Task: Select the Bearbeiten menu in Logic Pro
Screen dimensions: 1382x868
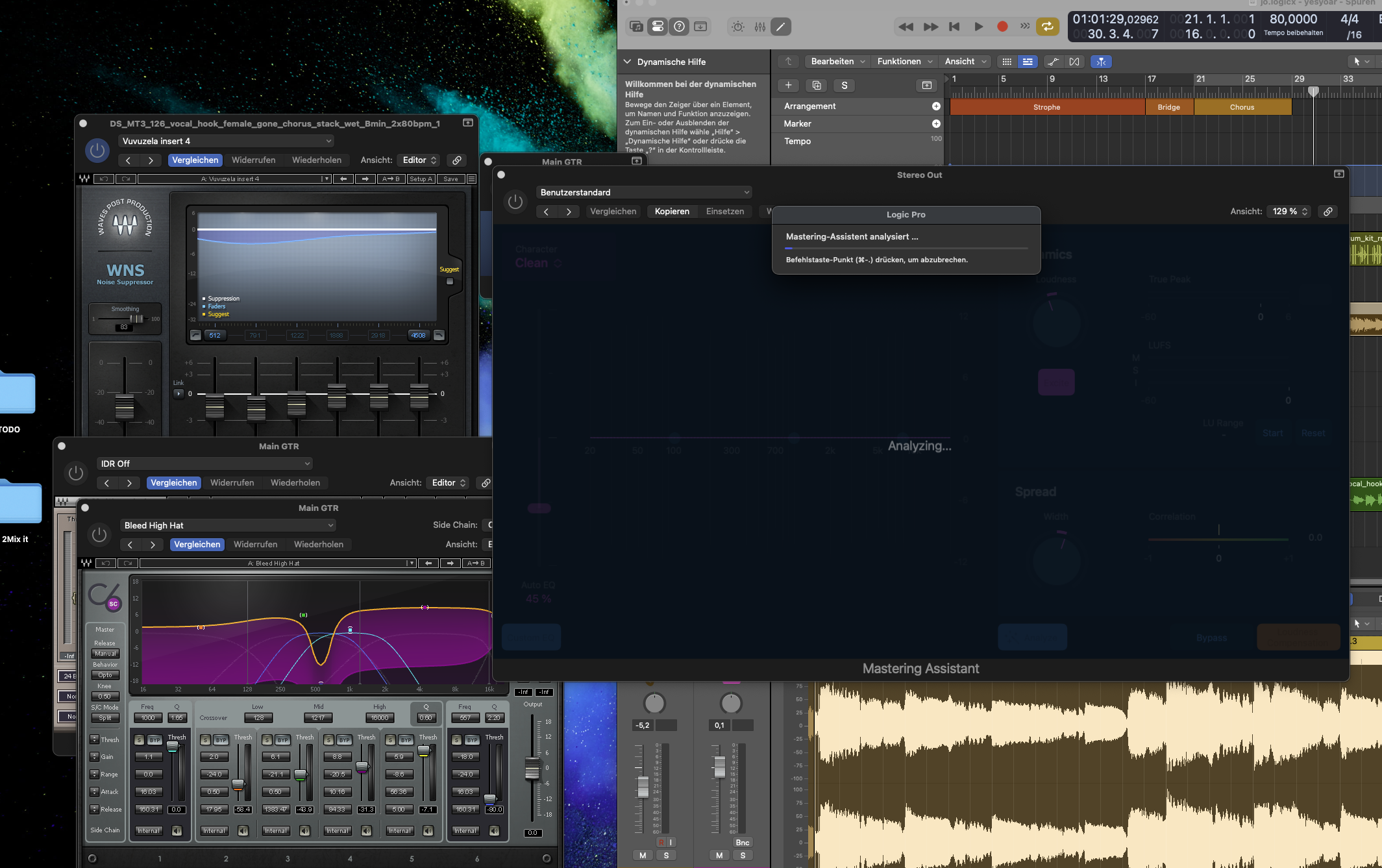Action: (834, 62)
